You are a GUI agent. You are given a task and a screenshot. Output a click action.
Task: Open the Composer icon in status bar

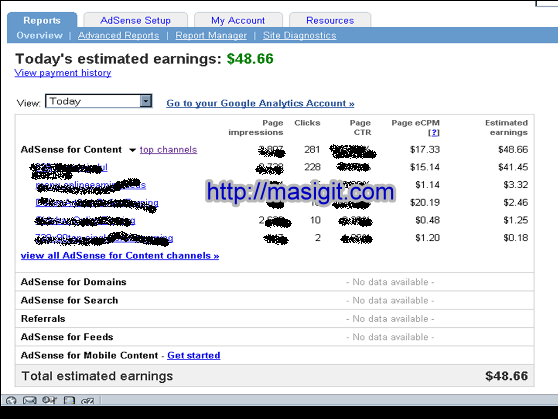click(x=49, y=400)
